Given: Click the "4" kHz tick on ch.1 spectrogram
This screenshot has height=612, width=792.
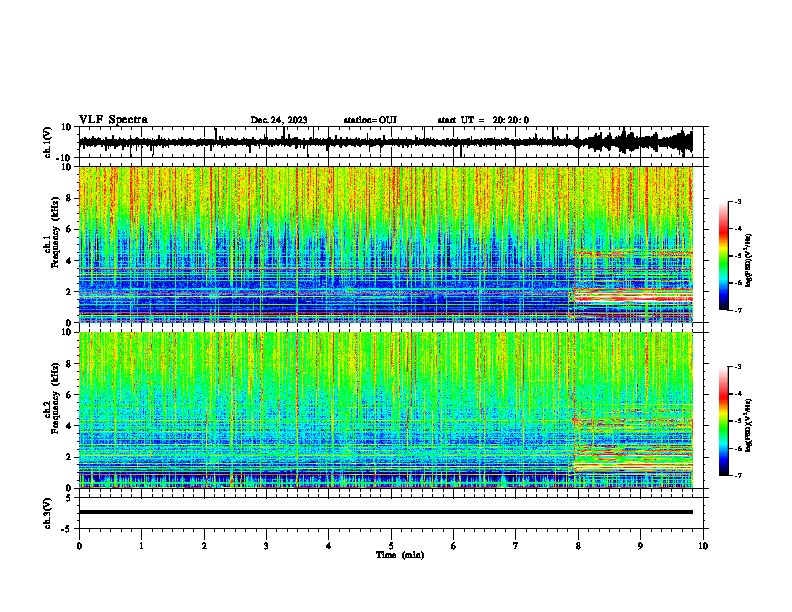Looking at the screenshot, I should [70, 261].
